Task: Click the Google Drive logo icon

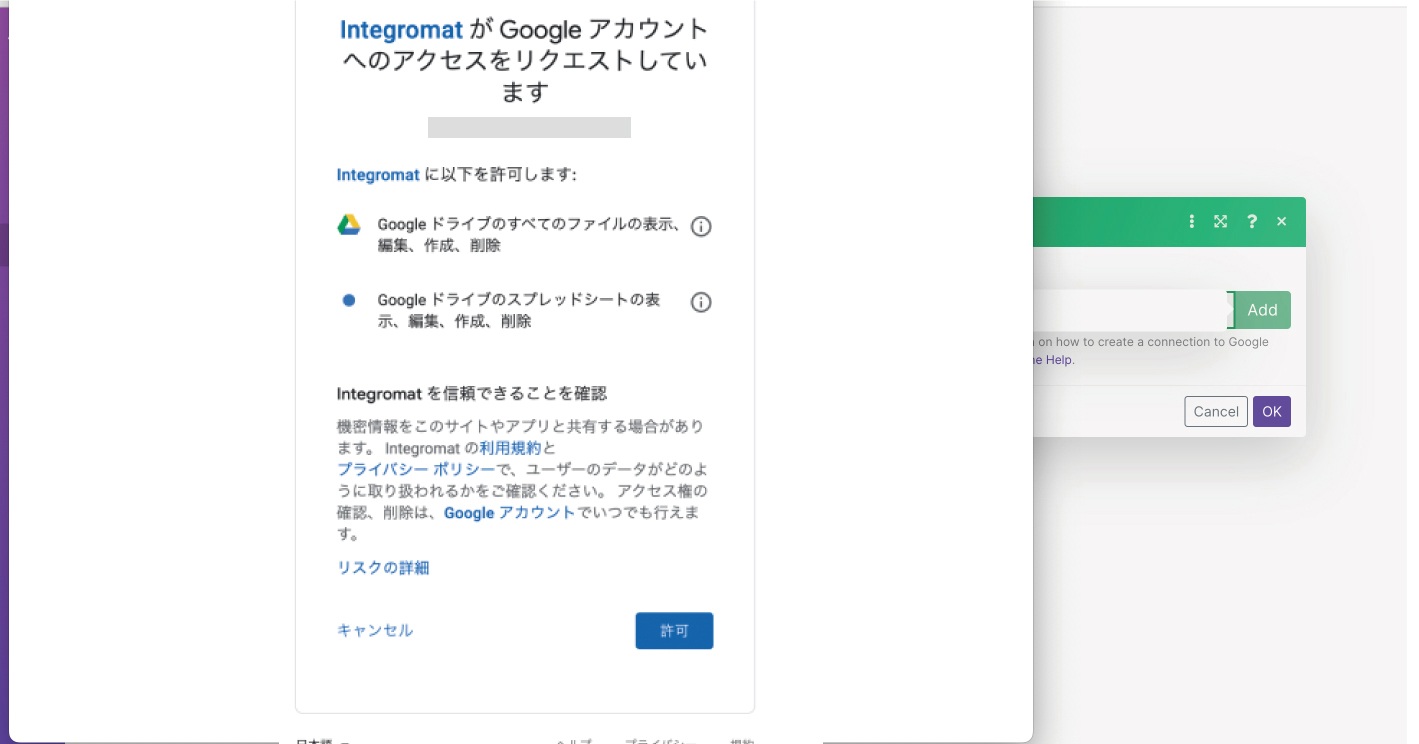Action: 348,225
